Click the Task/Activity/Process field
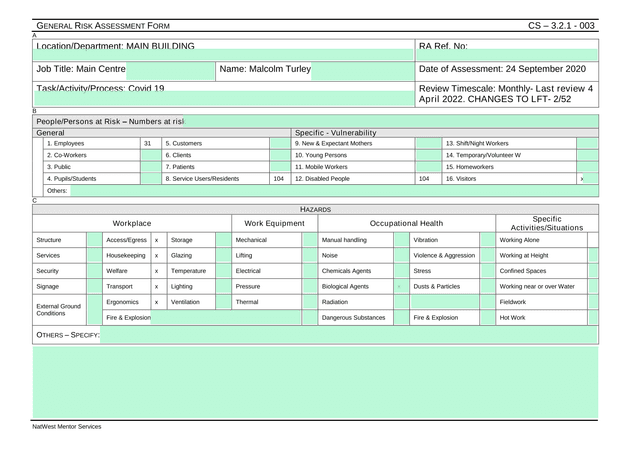 (x=224, y=98)
